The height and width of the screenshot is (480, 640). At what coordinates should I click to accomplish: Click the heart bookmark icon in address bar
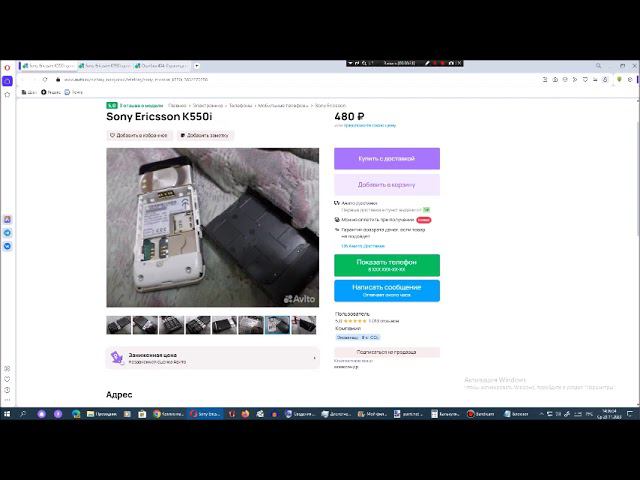[x=585, y=80]
